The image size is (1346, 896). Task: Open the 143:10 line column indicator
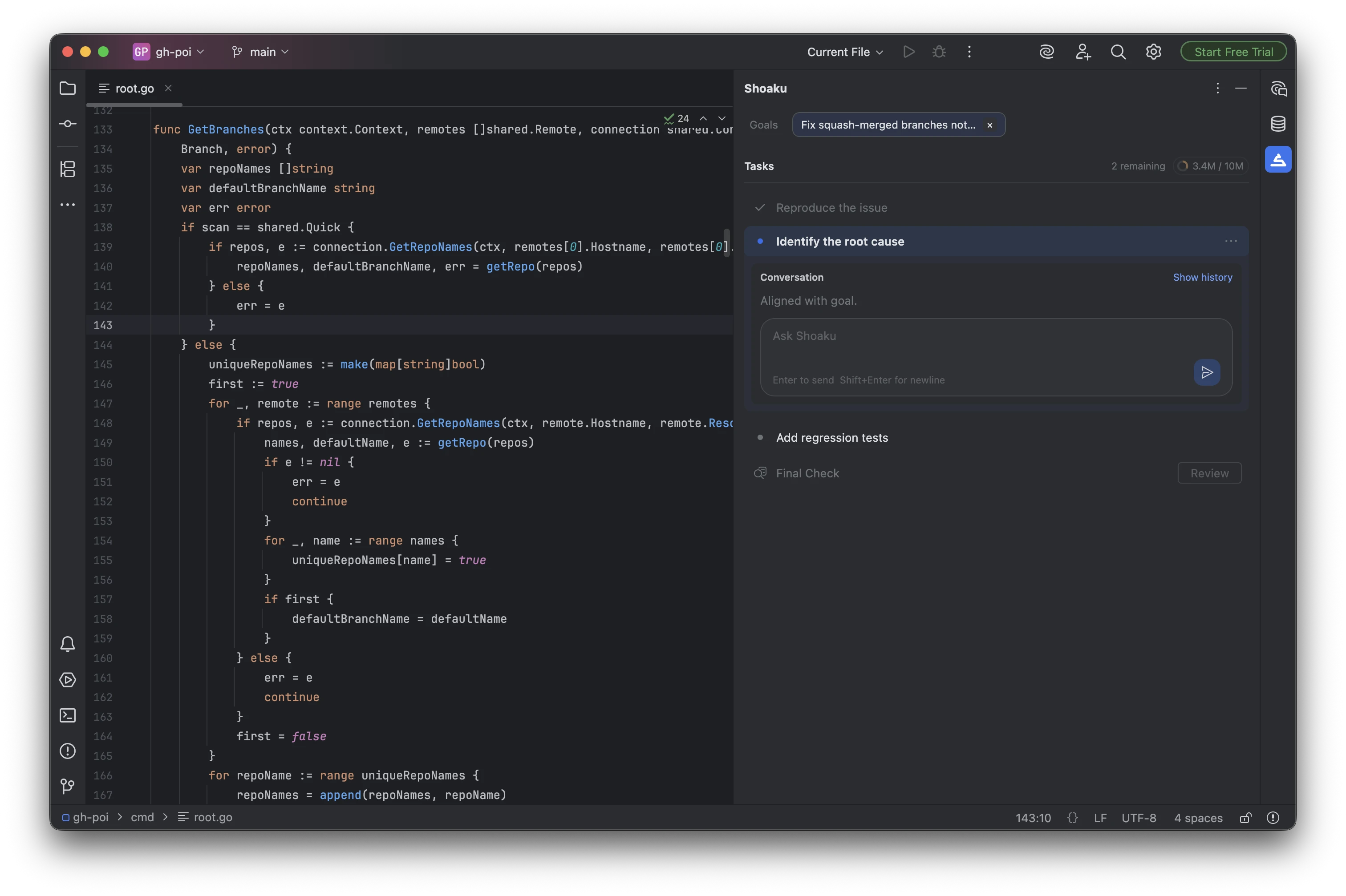(1033, 818)
